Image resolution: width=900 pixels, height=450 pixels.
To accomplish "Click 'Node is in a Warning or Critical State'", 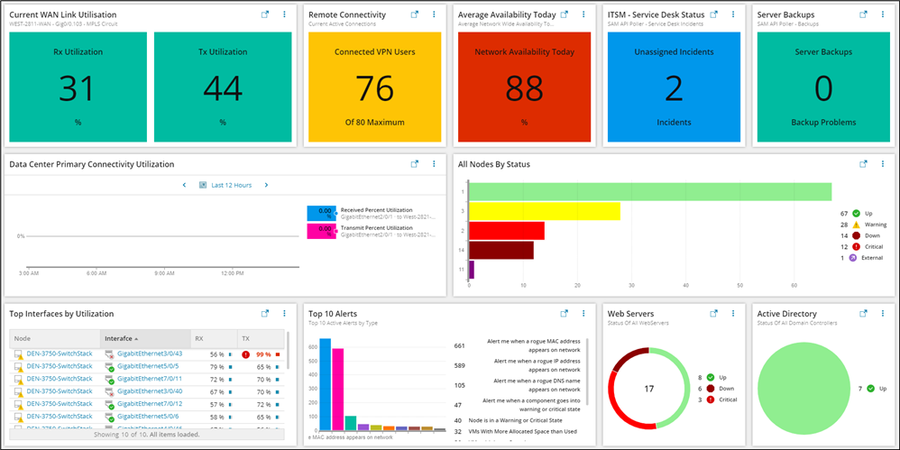I will point(517,420).
